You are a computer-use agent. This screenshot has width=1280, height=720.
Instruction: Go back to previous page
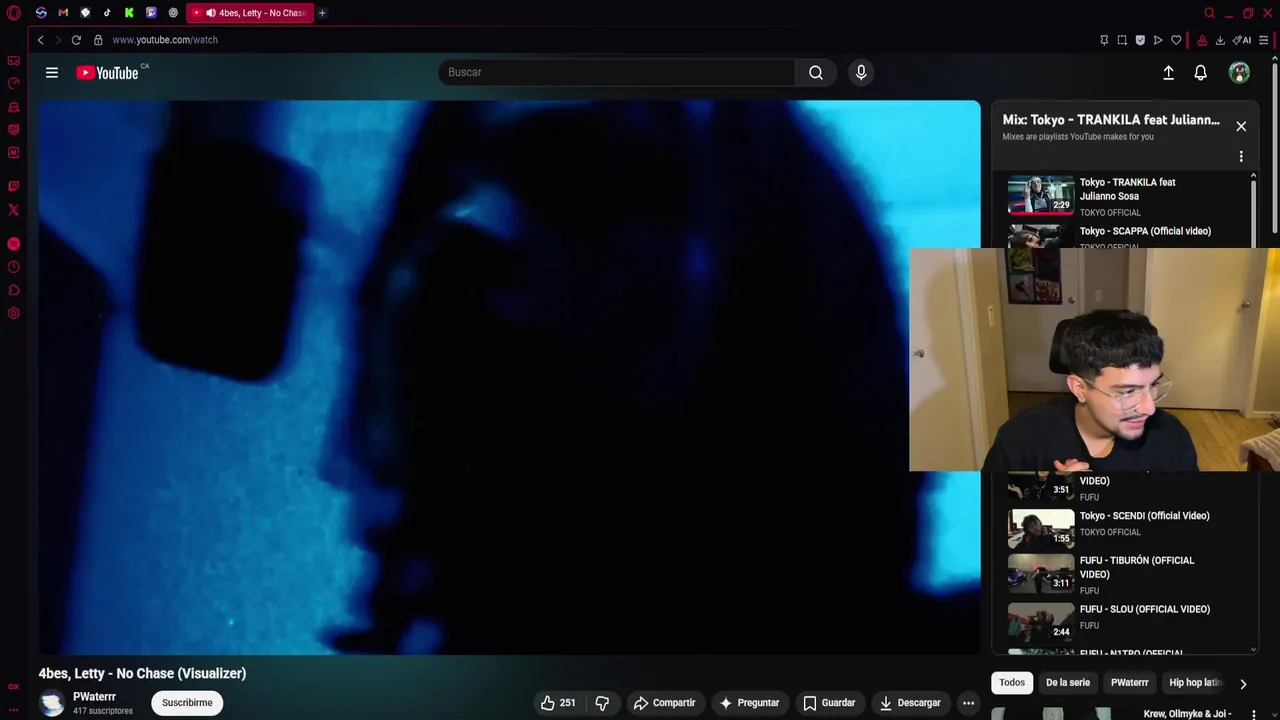pyautogui.click(x=40, y=40)
